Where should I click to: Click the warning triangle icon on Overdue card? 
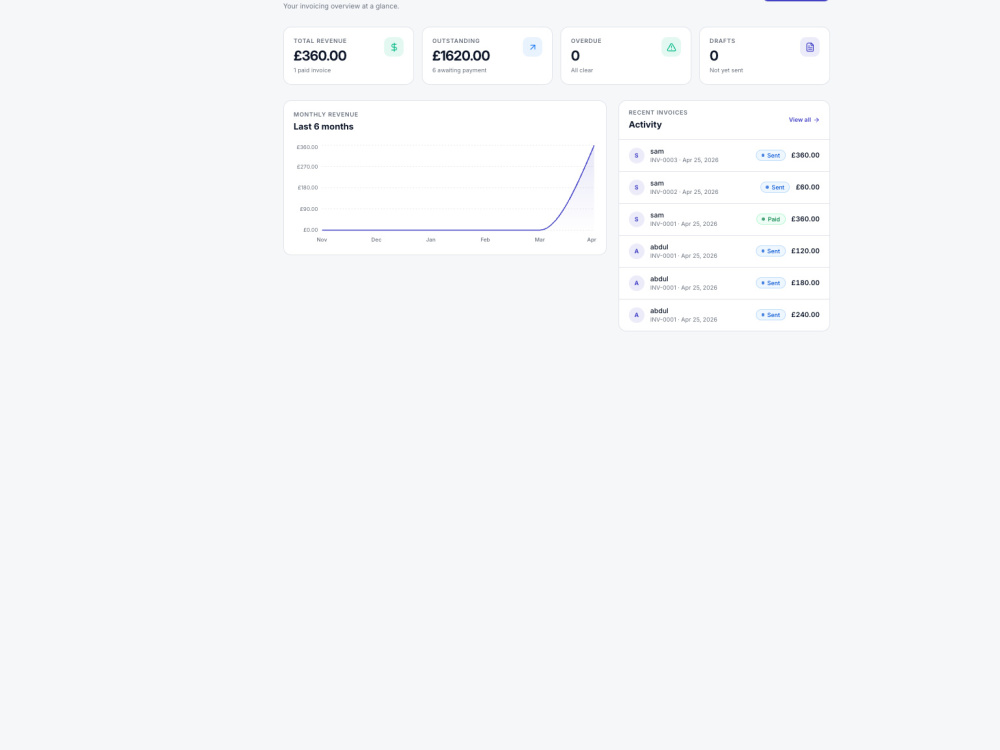671,47
